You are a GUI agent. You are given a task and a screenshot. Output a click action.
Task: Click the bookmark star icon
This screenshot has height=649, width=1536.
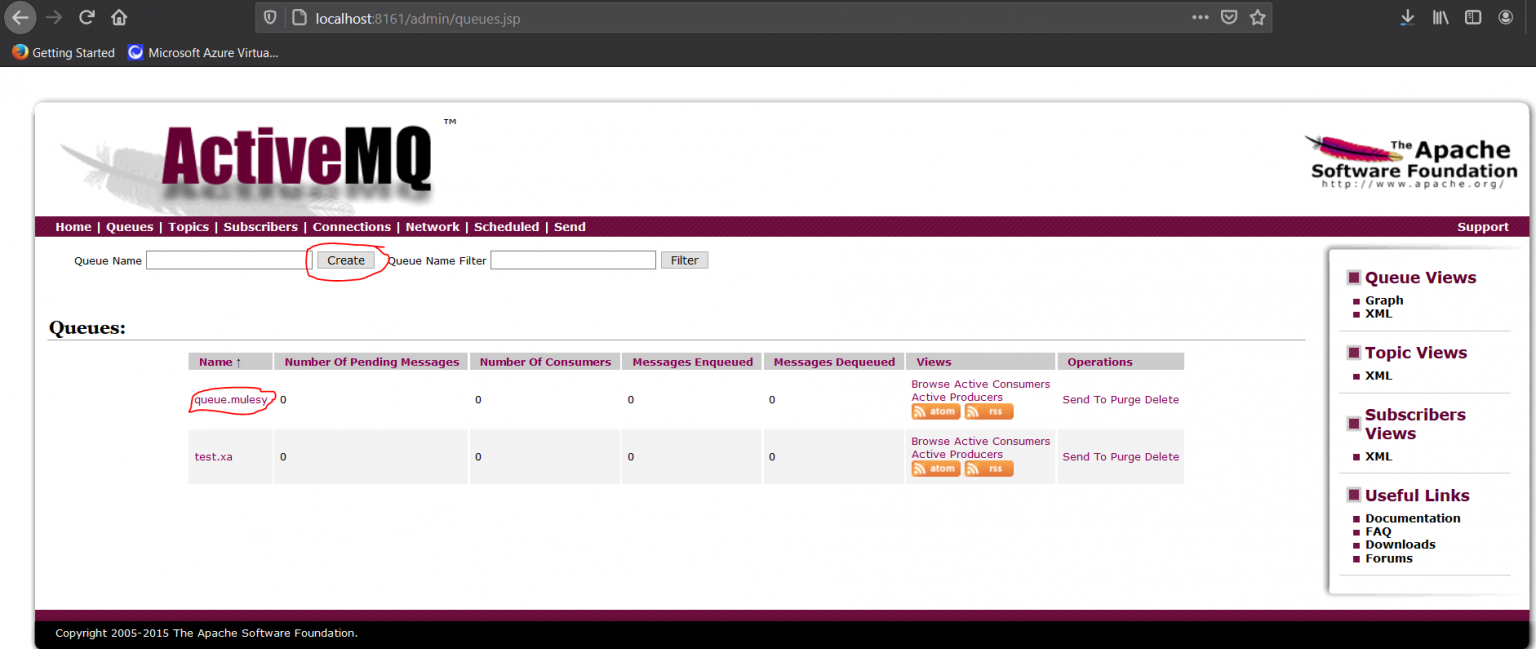click(1257, 17)
